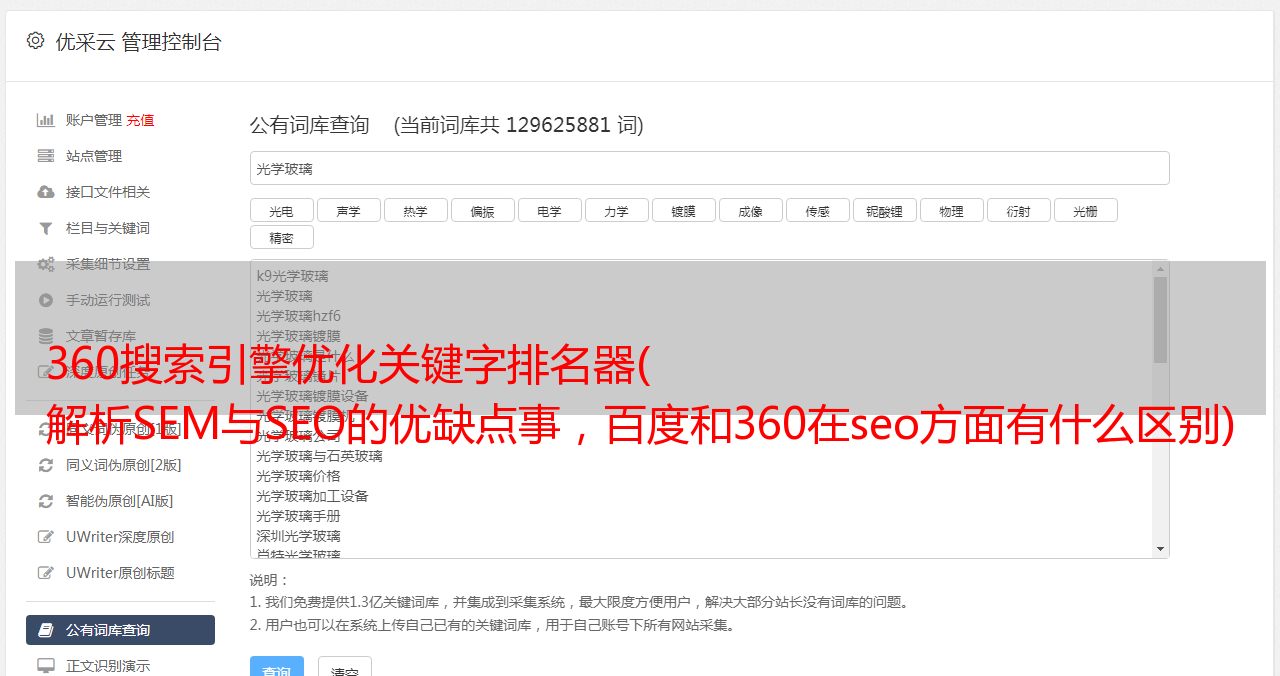
Task: Open 账户管理 in the sidebar
Action: (x=94, y=120)
